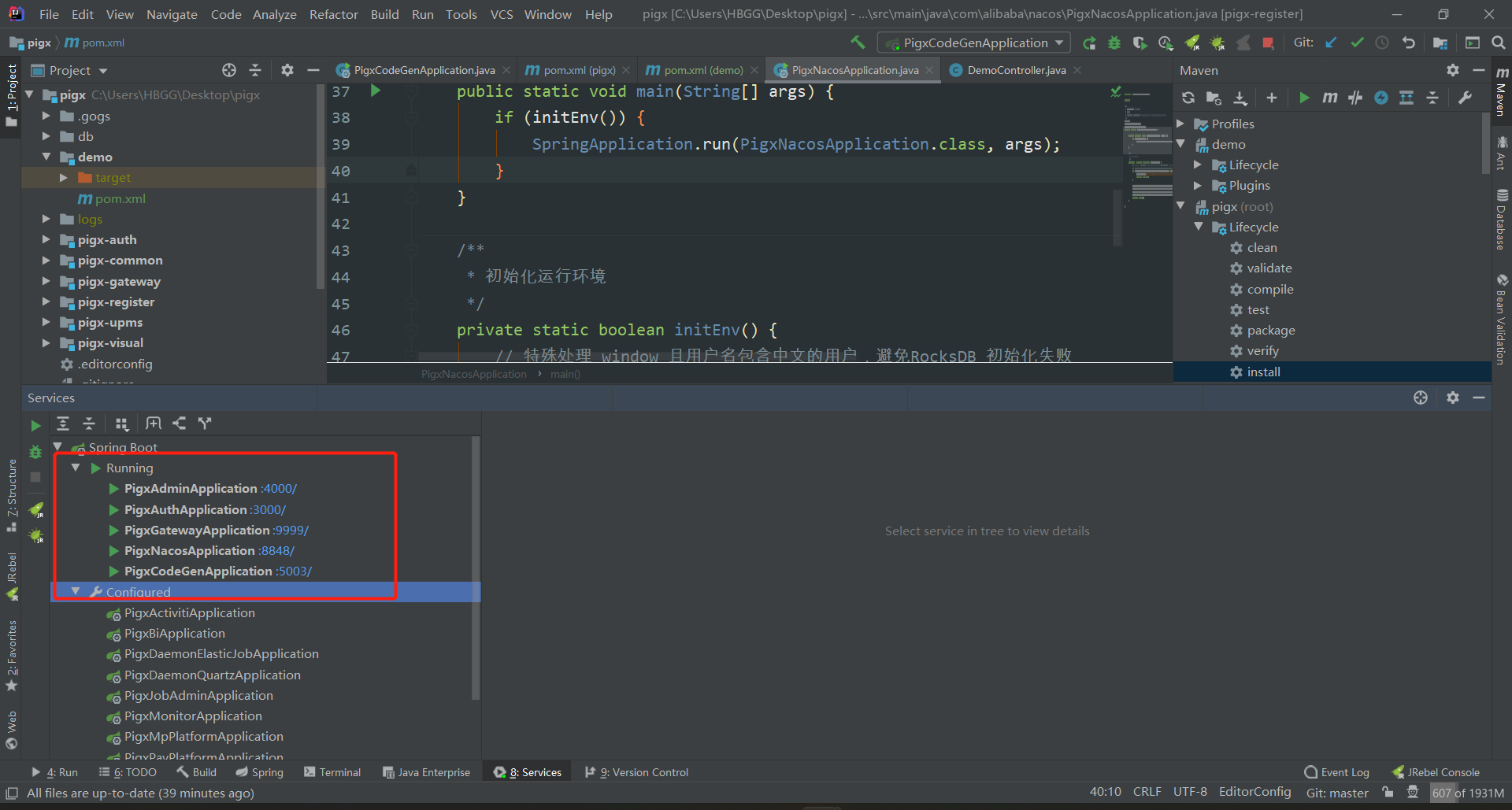Open Maven settings wrench icon

tap(1466, 98)
